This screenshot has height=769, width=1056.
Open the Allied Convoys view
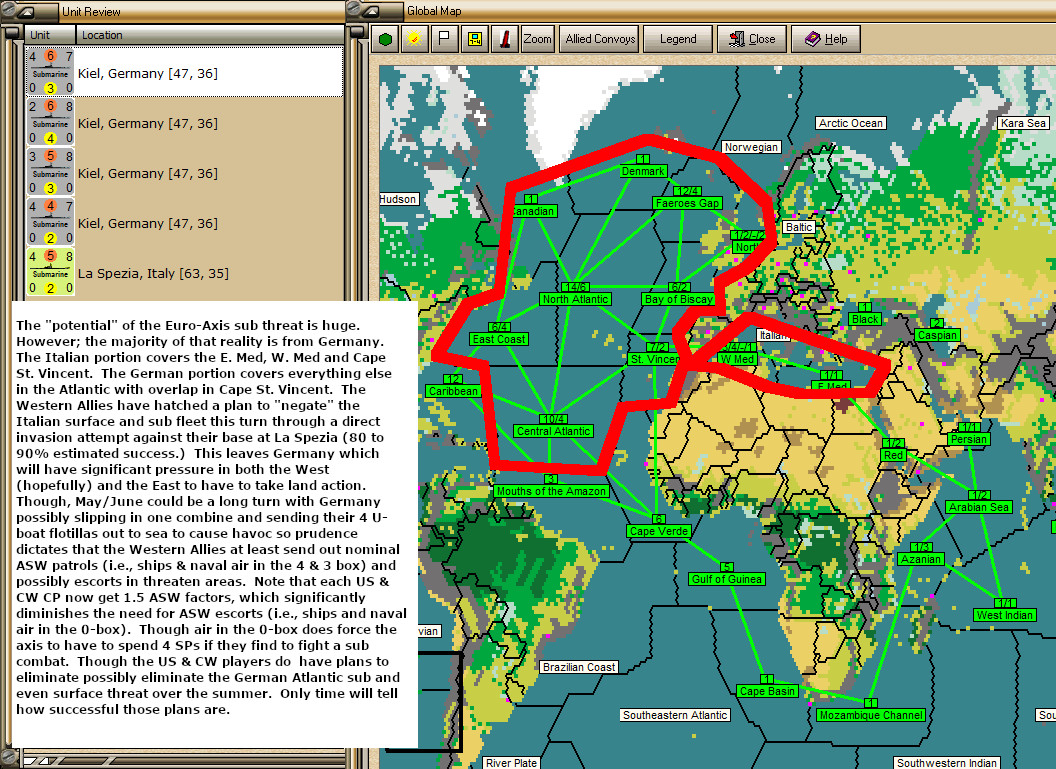tap(598, 39)
